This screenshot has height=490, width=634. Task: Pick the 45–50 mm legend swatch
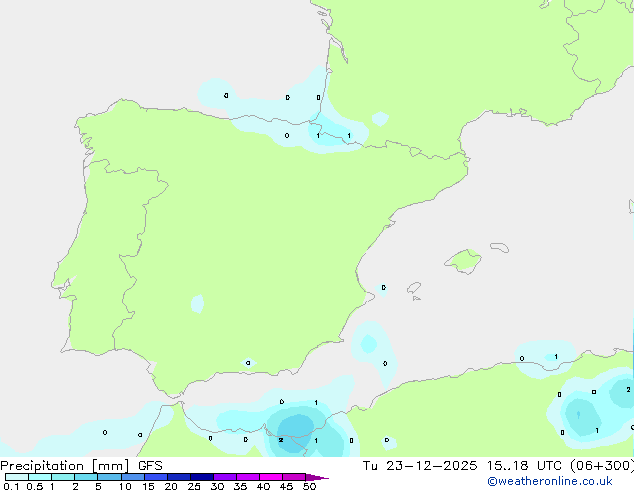click(294, 477)
